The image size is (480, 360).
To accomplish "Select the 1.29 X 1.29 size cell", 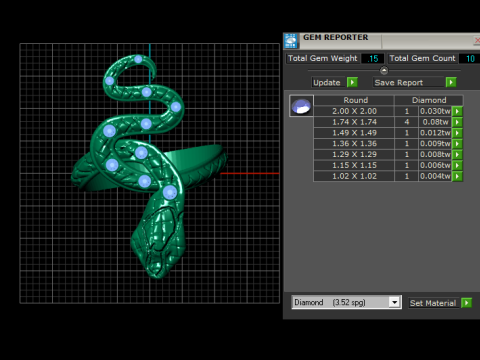I will [x=354, y=154].
